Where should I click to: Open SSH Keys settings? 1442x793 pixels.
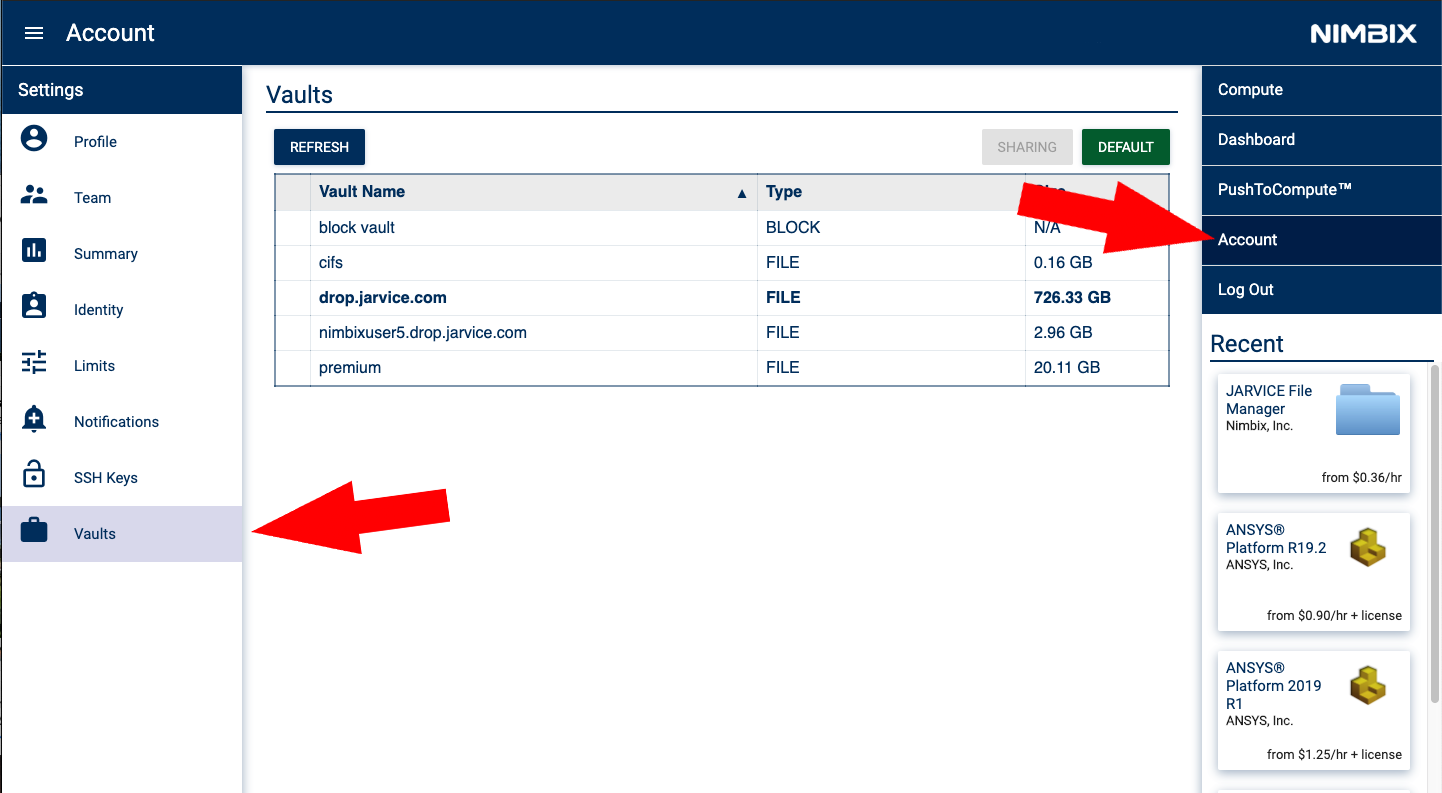click(121, 477)
